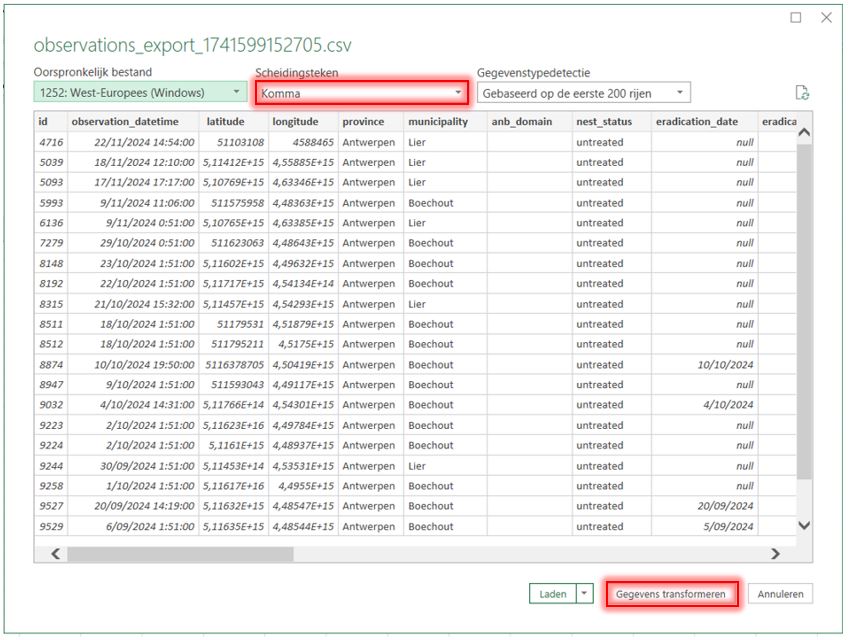The width and height of the screenshot is (850, 640).
Task: Select the latitude column header
Action: pos(225,121)
